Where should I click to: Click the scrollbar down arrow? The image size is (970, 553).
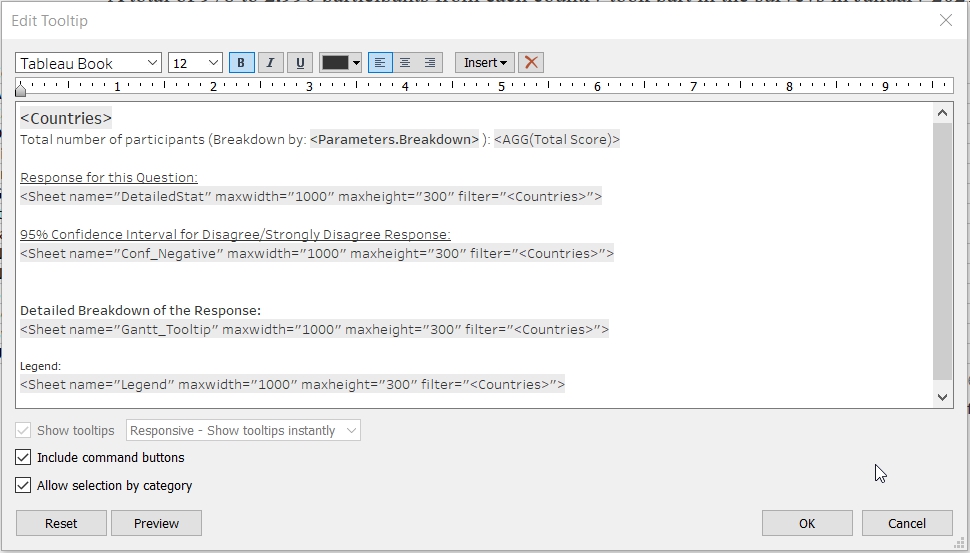(942, 397)
